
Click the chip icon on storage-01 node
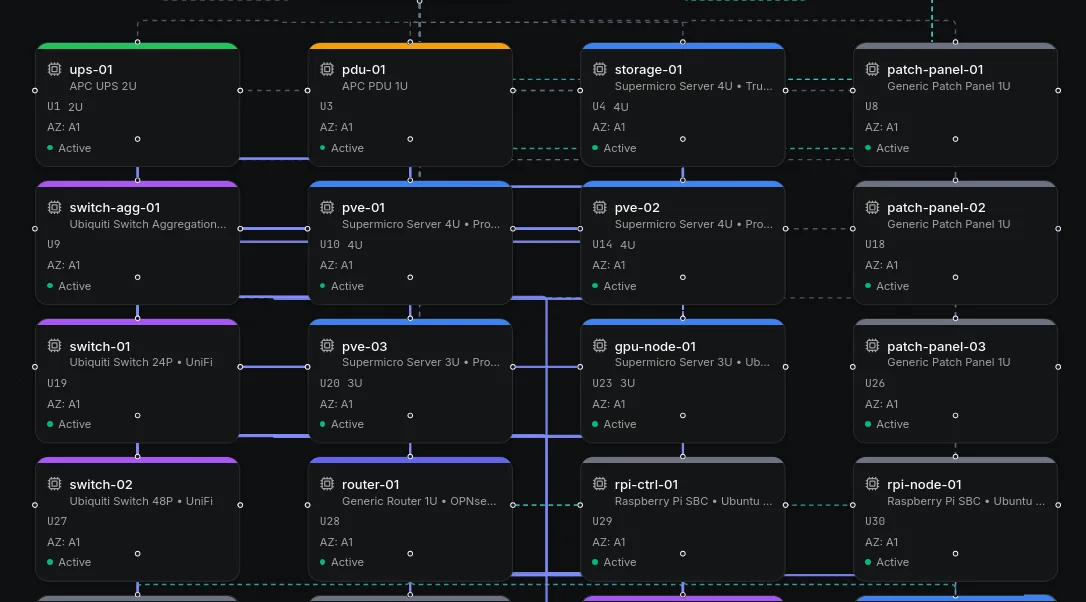[600, 69]
